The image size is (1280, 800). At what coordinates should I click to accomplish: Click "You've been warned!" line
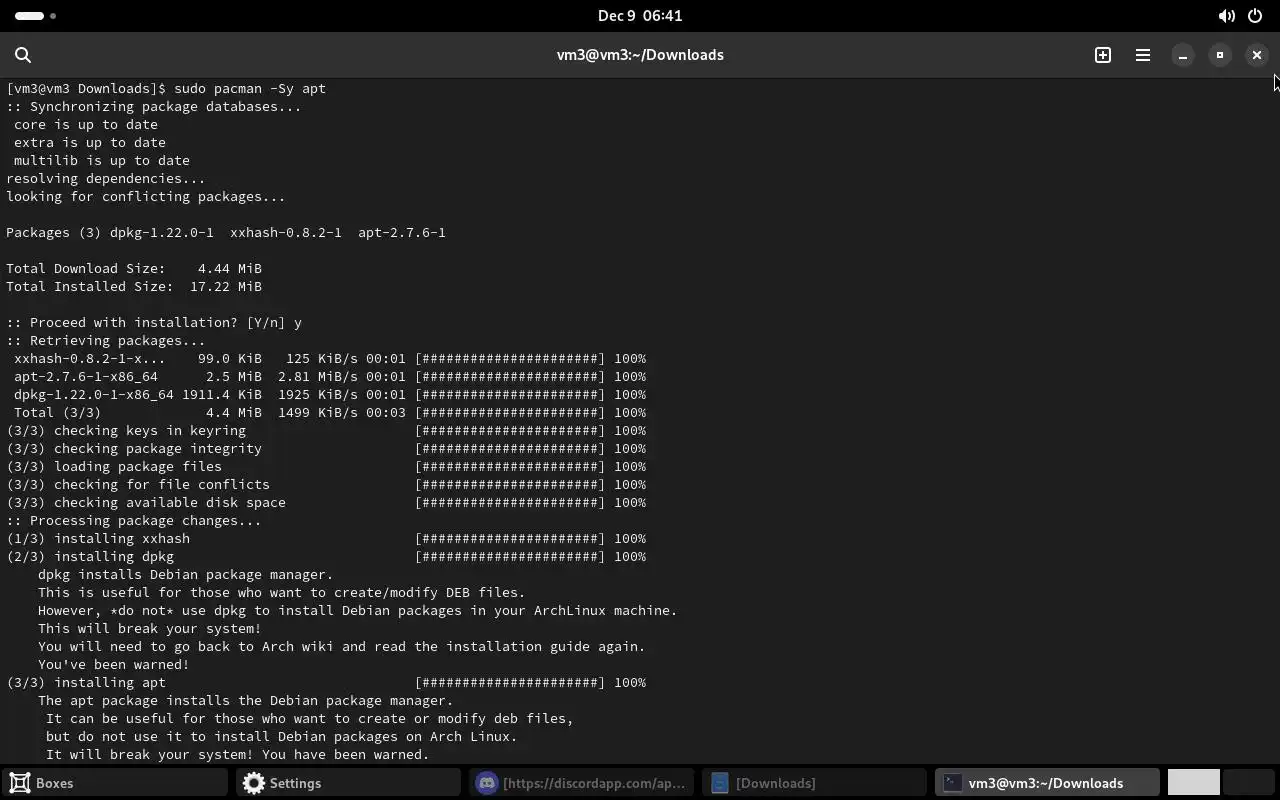click(x=114, y=664)
